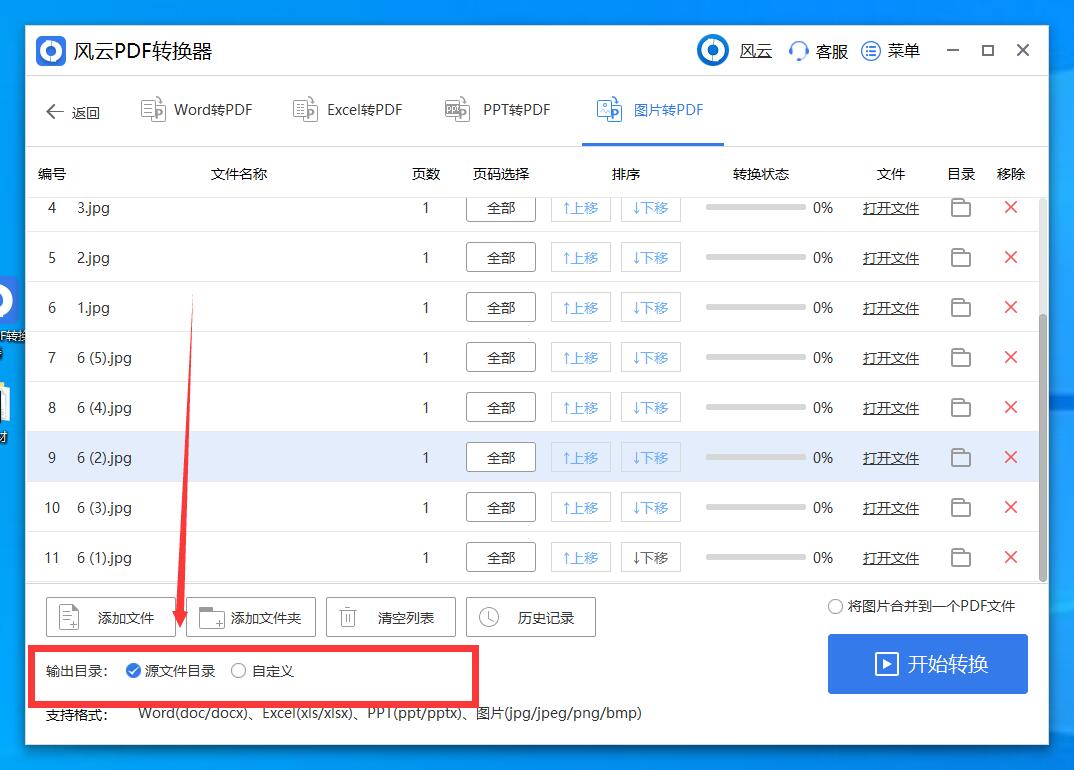The image size is (1074, 770).
Task: Click the back arrow next to 返回
Action: click(x=55, y=112)
